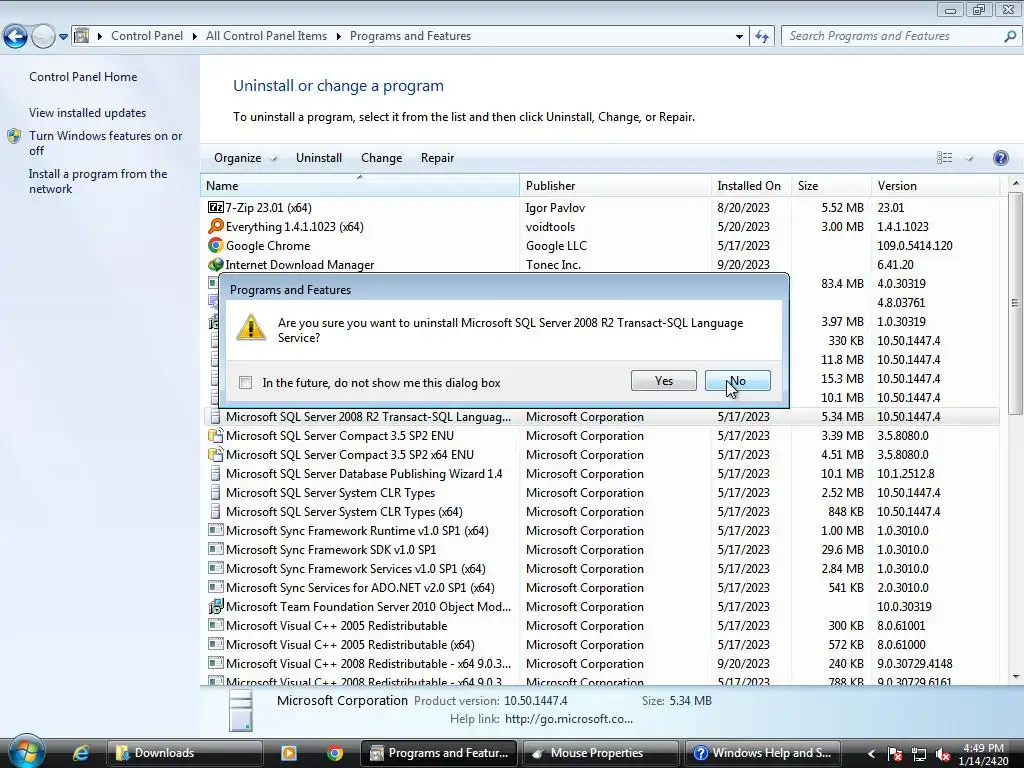The width and height of the screenshot is (1024, 768).
Task: Click the Repair toolbar command
Action: (437, 157)
